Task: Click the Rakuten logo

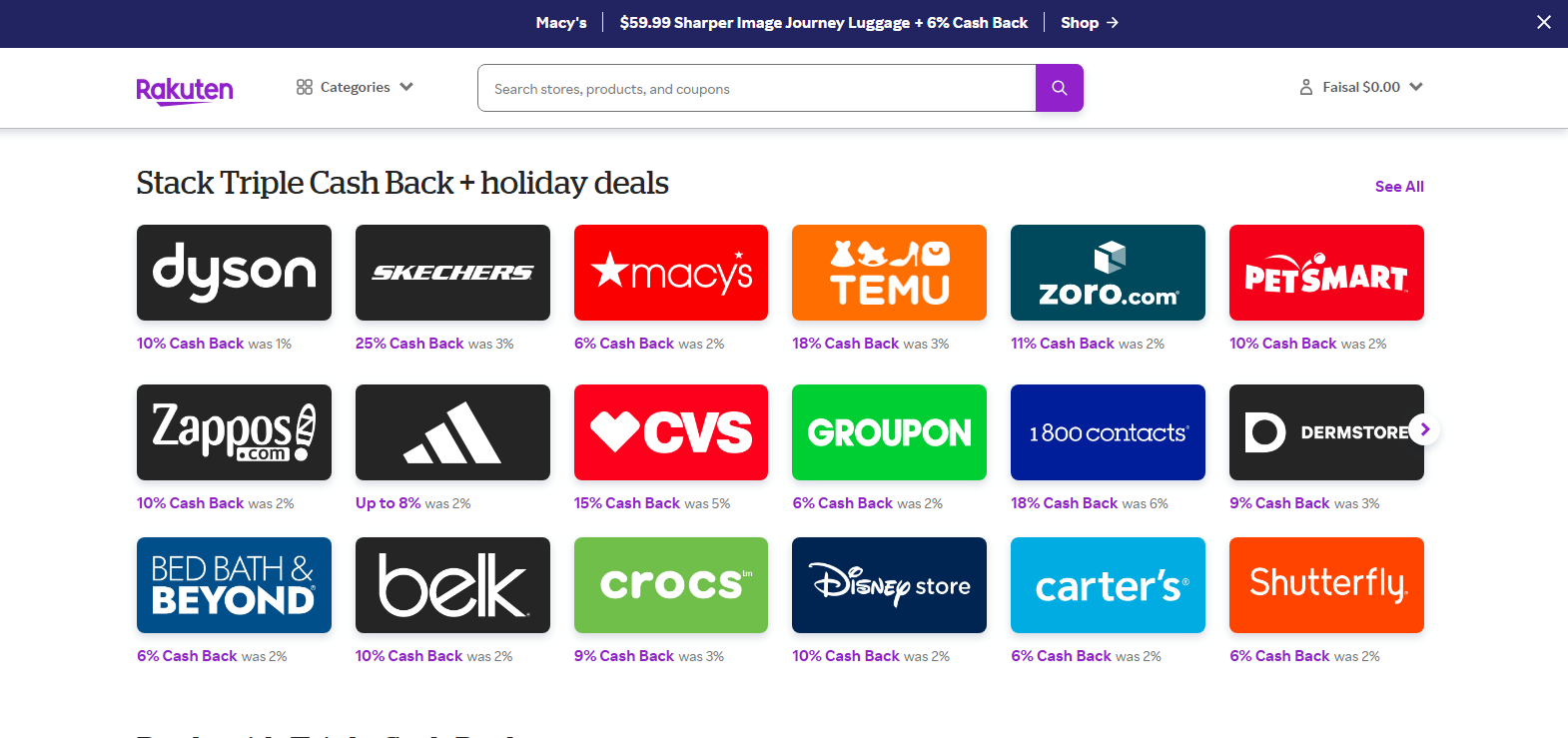Action: coord(185,90)
